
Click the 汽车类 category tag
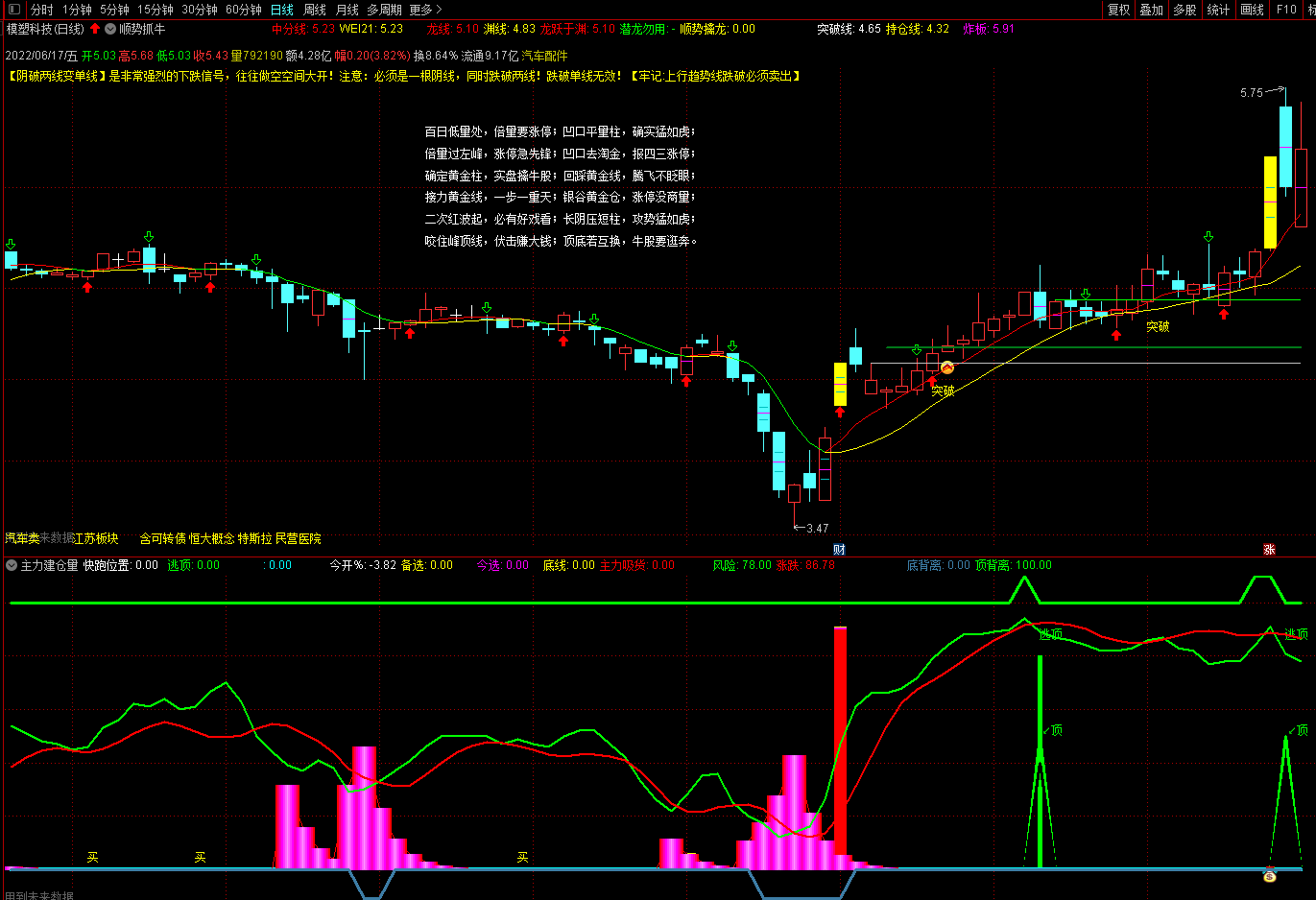coord(23,538)
